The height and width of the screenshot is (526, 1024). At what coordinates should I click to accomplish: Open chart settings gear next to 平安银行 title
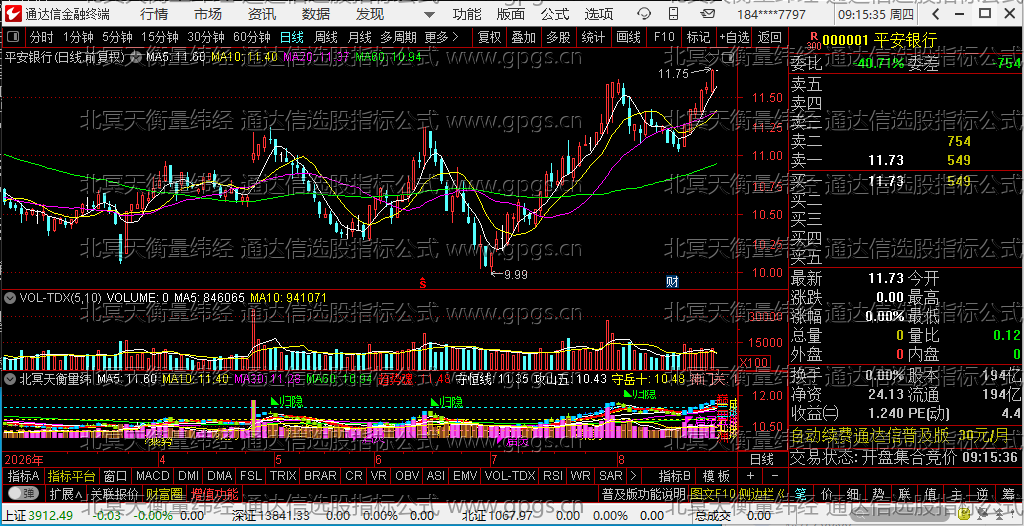click(x=135, y=58)
